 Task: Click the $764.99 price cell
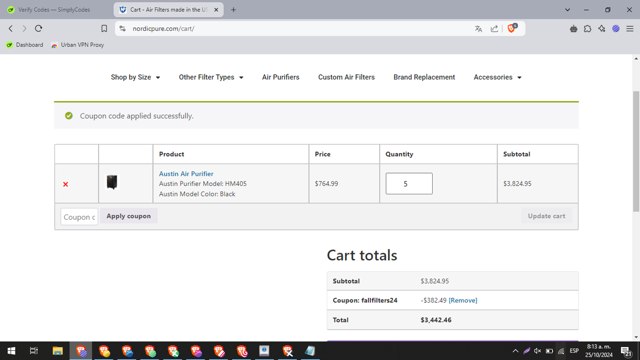[x=326, y=184]
